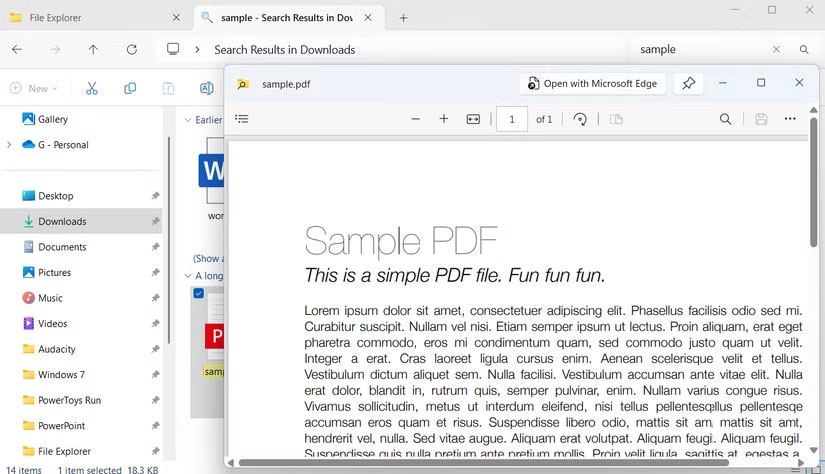Open the PDF more options menu

pos(790,119)
